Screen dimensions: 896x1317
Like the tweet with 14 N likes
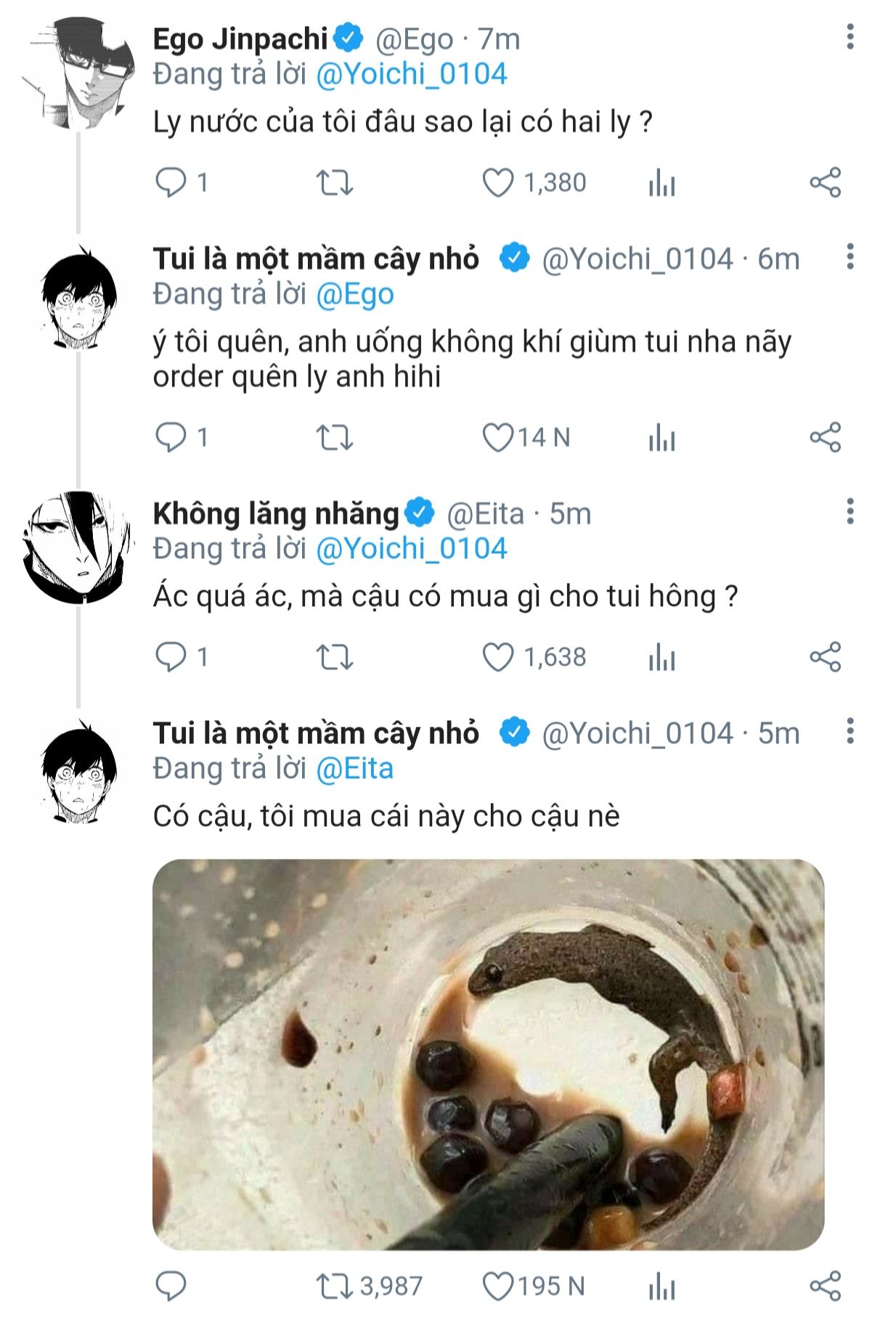pos(498,438)
